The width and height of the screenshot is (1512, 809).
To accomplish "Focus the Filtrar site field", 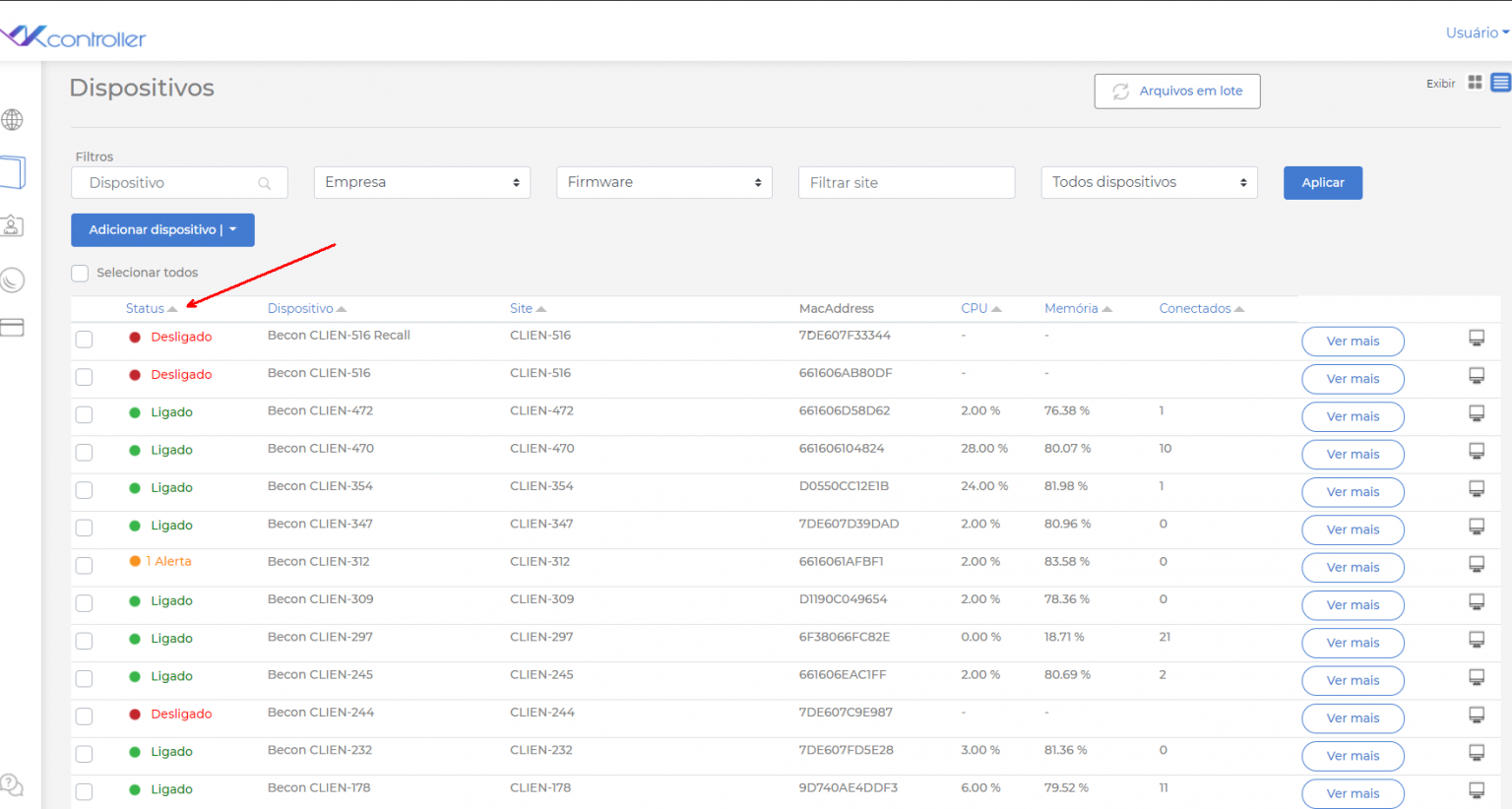I will (907, 183).
